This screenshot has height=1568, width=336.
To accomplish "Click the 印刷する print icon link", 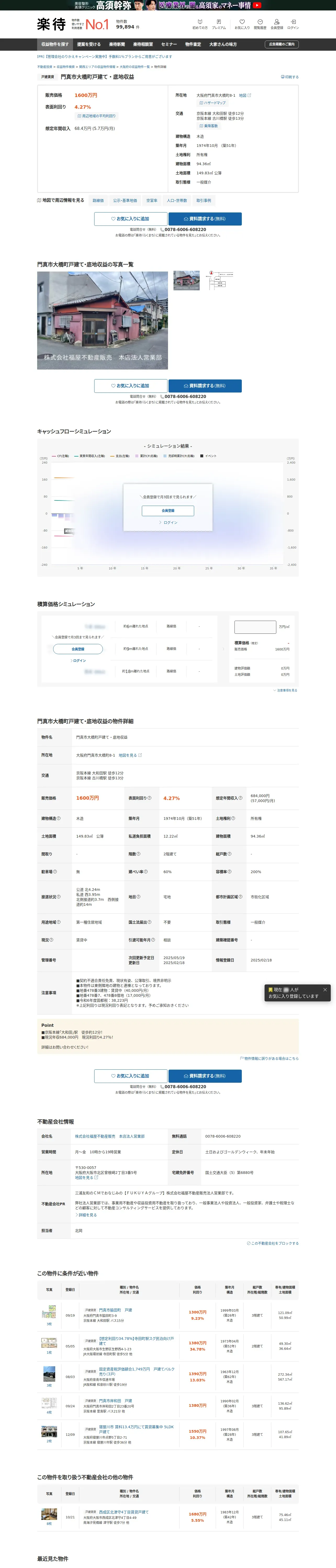I will click(x=290, y=77).
